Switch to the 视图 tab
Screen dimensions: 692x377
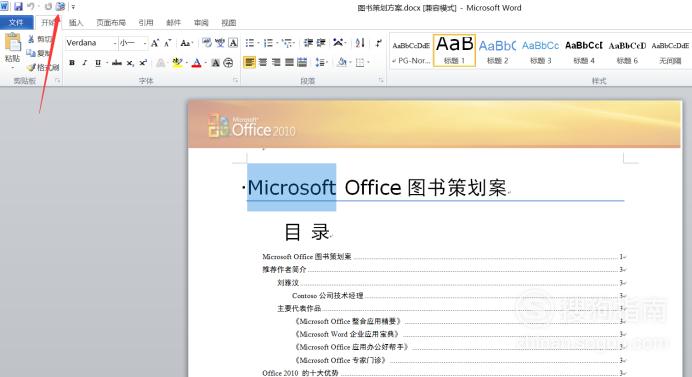[x=229, y=23]
